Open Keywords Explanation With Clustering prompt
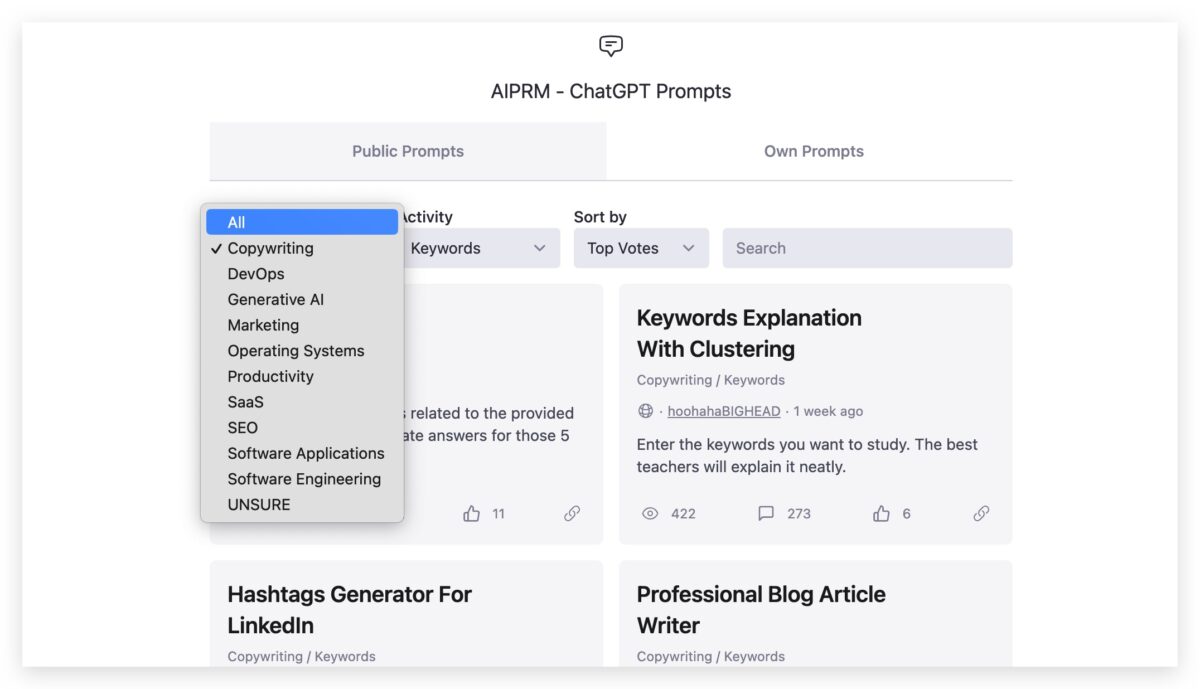The width and height of the screenshot is (1200, 689). point(749,333)
